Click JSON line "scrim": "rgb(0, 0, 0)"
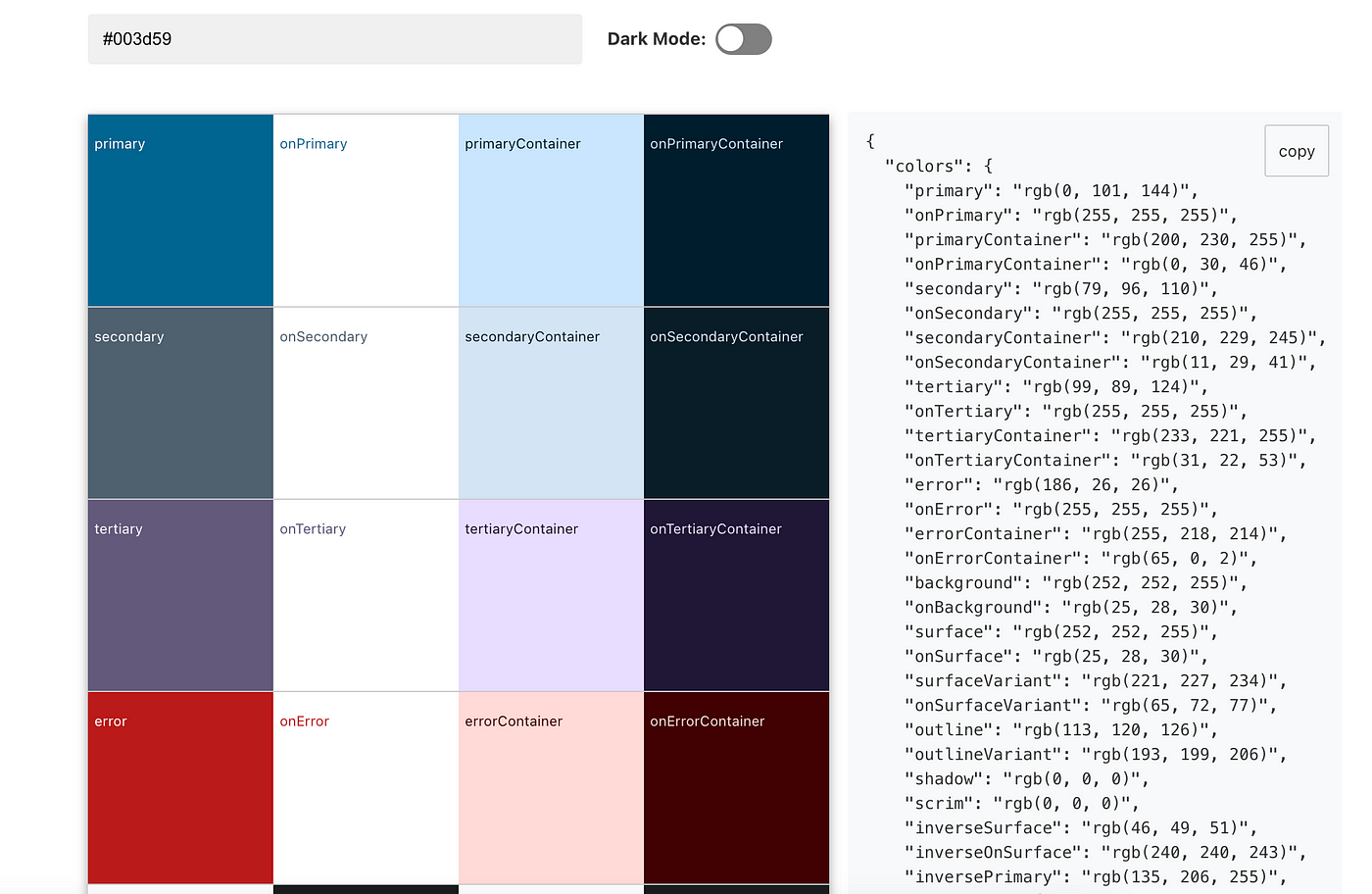 coord(1022,803)
